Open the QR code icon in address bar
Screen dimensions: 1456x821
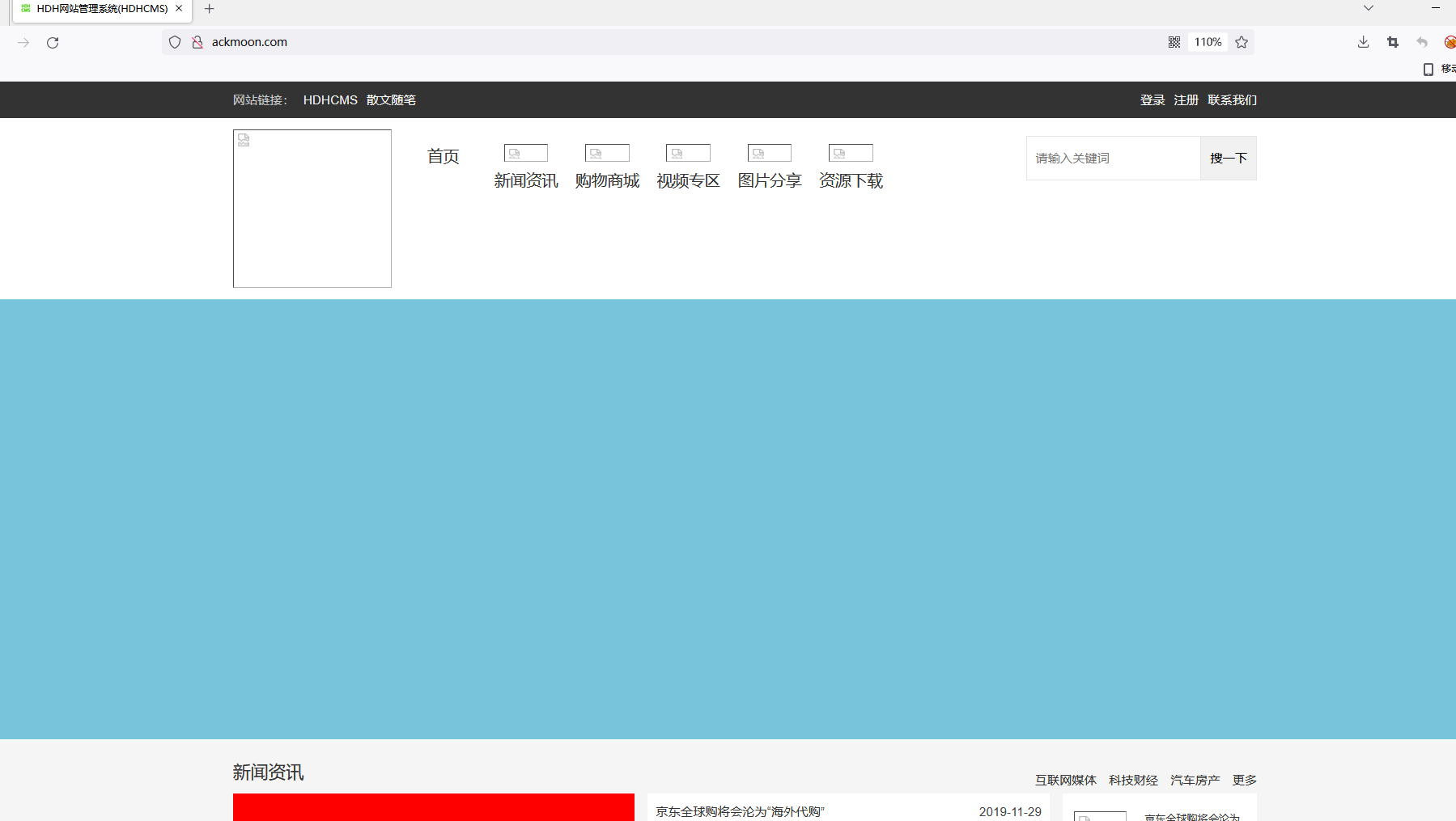(1174, 42)
